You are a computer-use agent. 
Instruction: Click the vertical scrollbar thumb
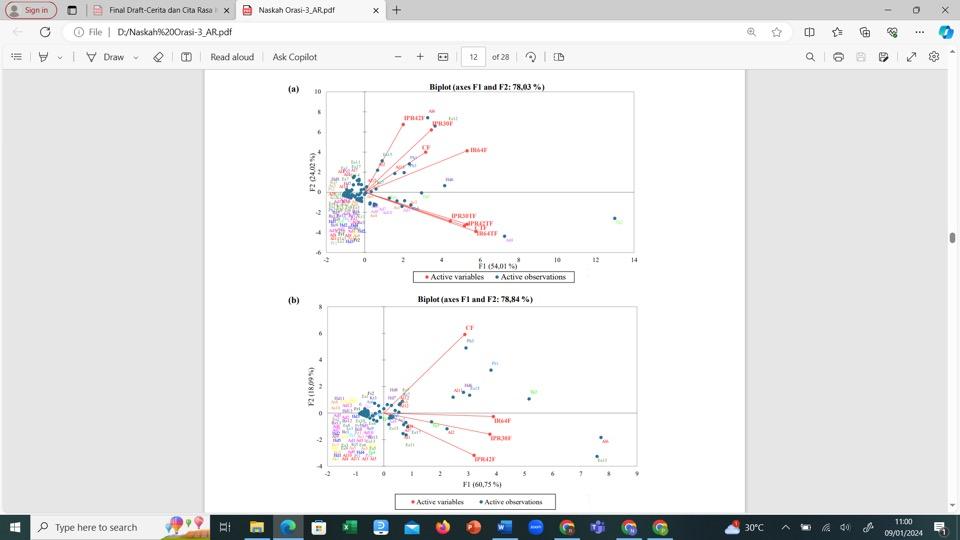[952, 238]
